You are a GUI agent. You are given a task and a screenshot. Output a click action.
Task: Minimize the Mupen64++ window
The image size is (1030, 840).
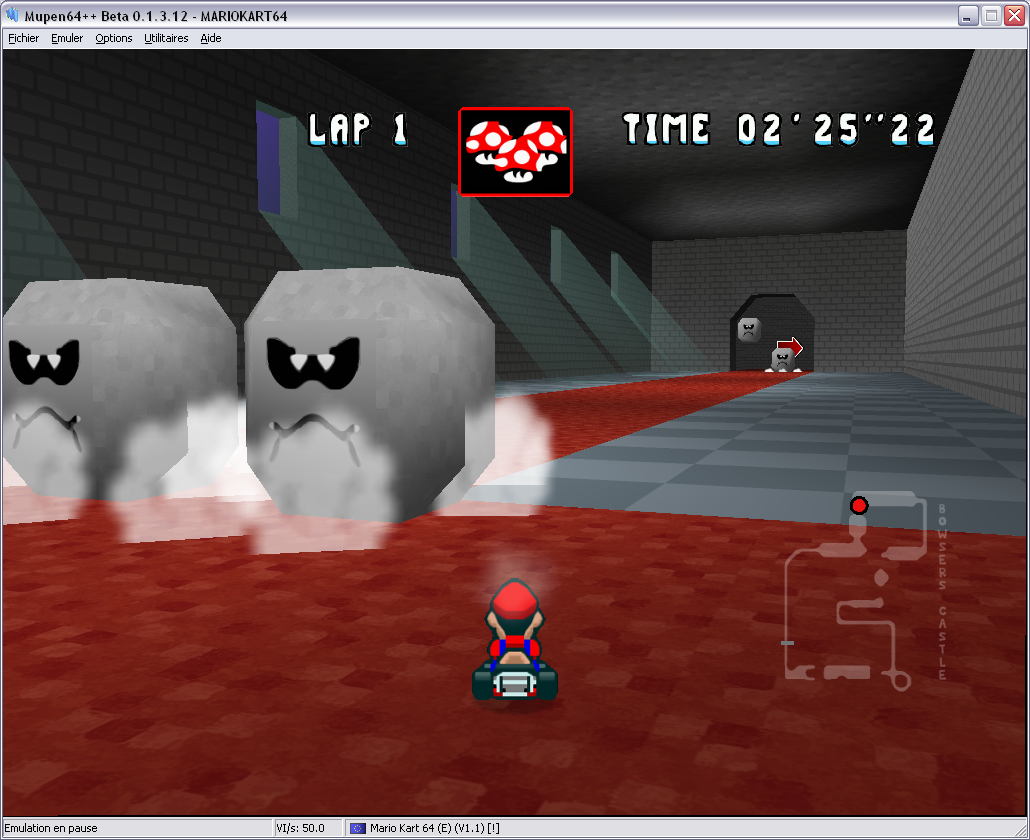coord(967,15)
